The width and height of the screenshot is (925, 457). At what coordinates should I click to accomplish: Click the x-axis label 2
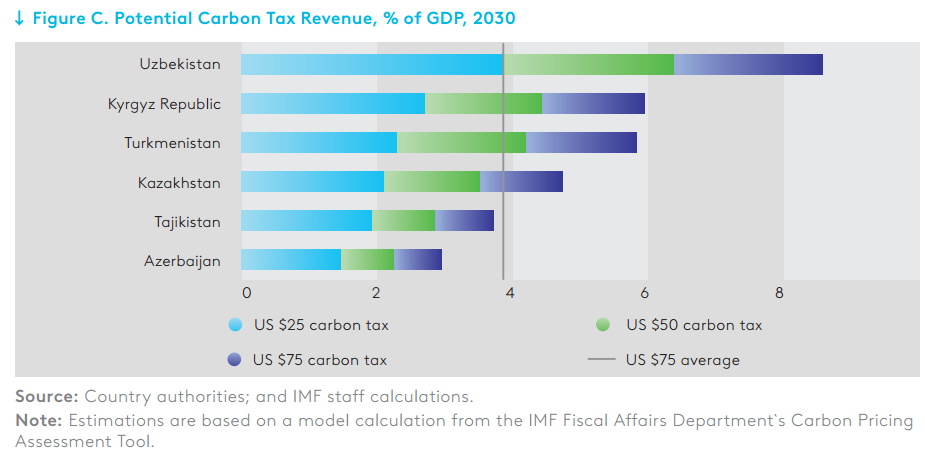point(376,293)
